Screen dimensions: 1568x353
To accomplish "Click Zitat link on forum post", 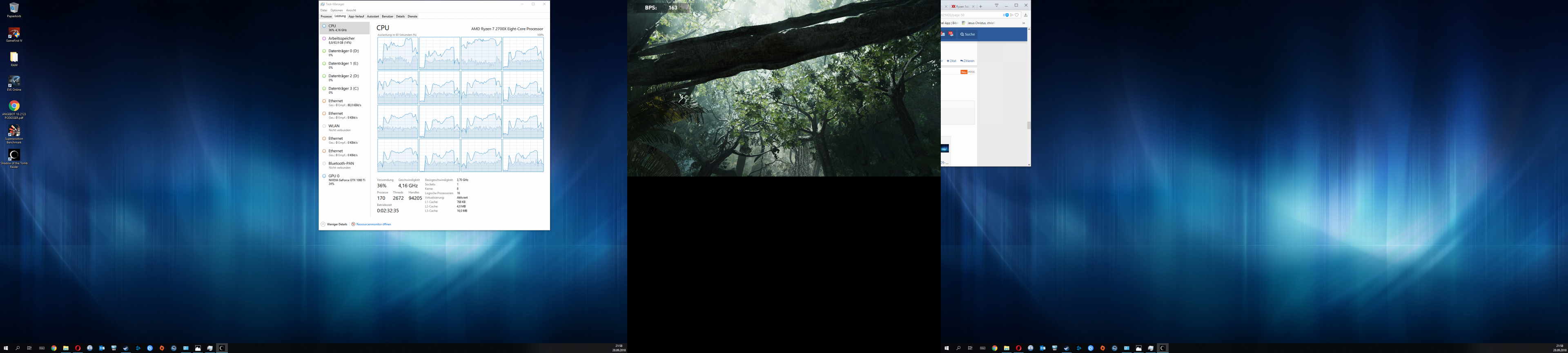I will click(951, 61).
